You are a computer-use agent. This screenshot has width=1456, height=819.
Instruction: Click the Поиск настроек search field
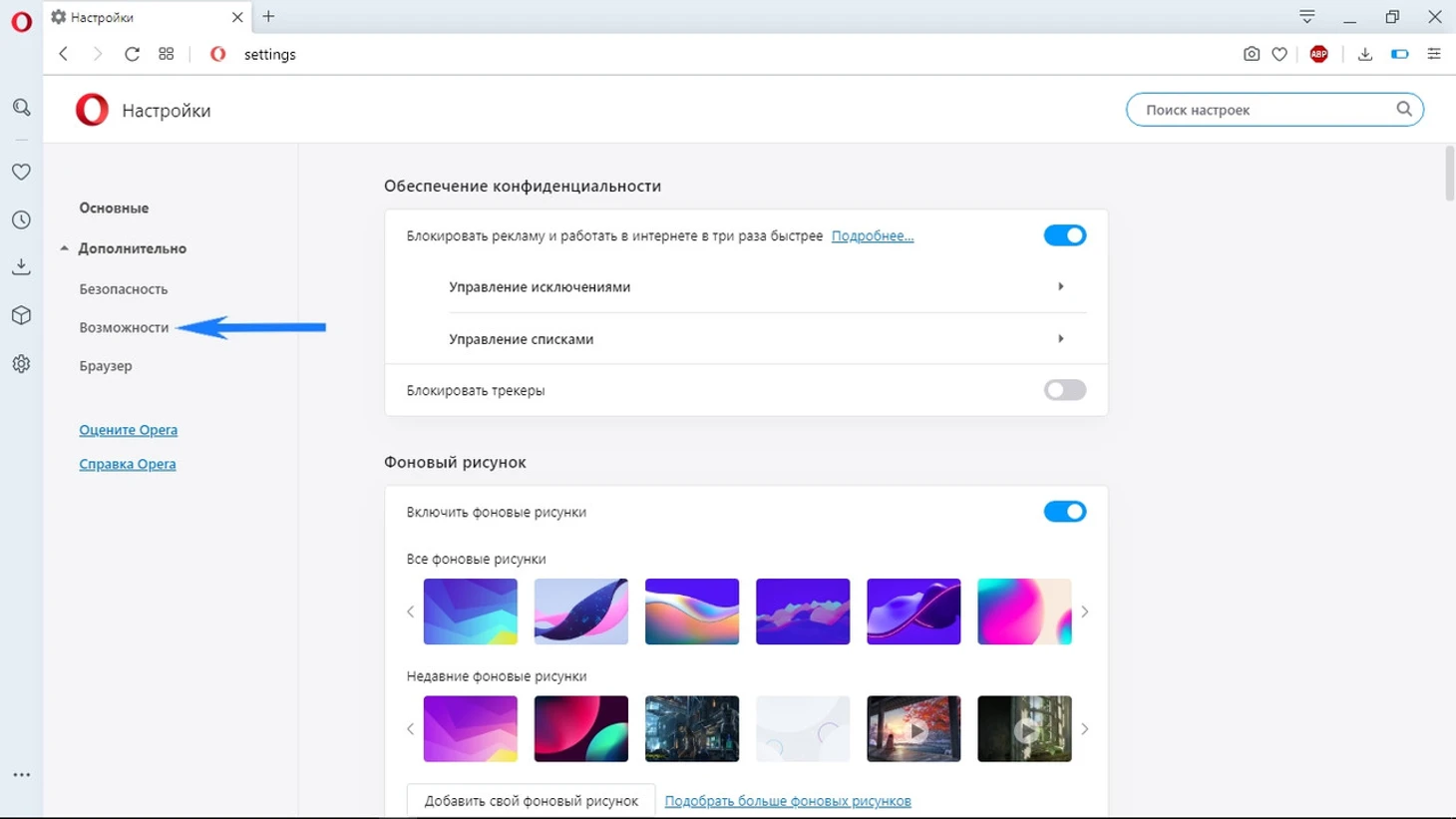click(x=1267, y=110)
